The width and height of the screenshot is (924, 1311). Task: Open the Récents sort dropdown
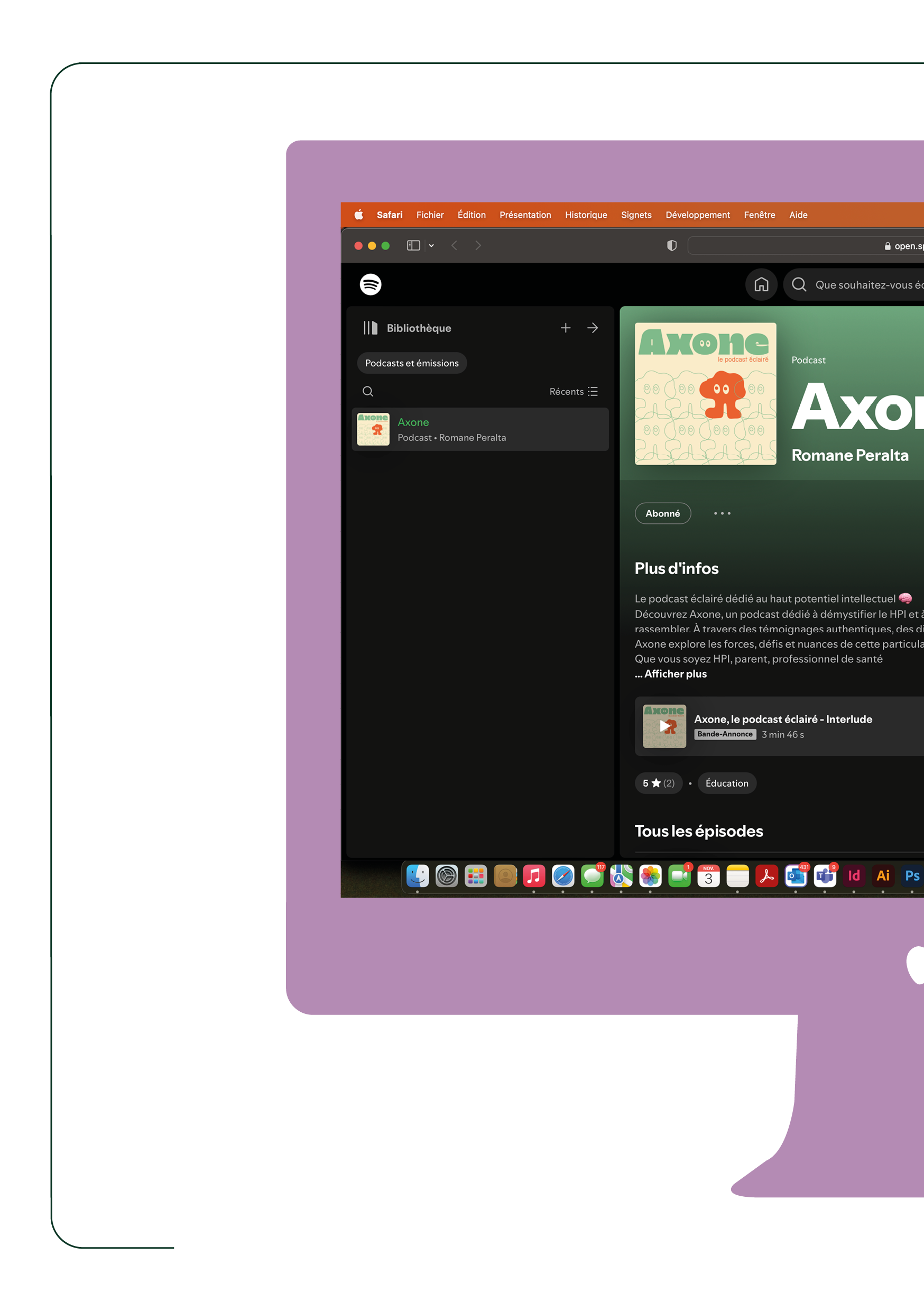[x=574, y=391]
